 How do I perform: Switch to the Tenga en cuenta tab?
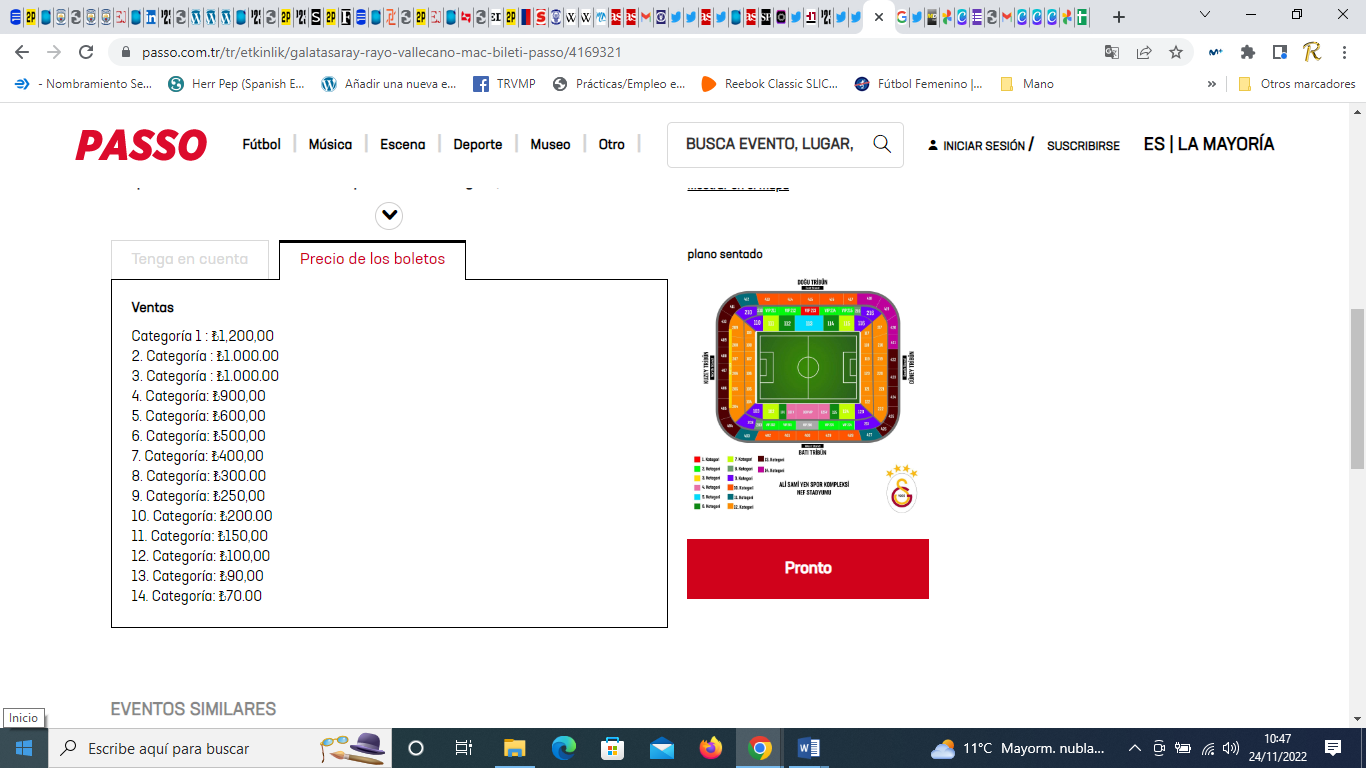click(x=190, y=259)
